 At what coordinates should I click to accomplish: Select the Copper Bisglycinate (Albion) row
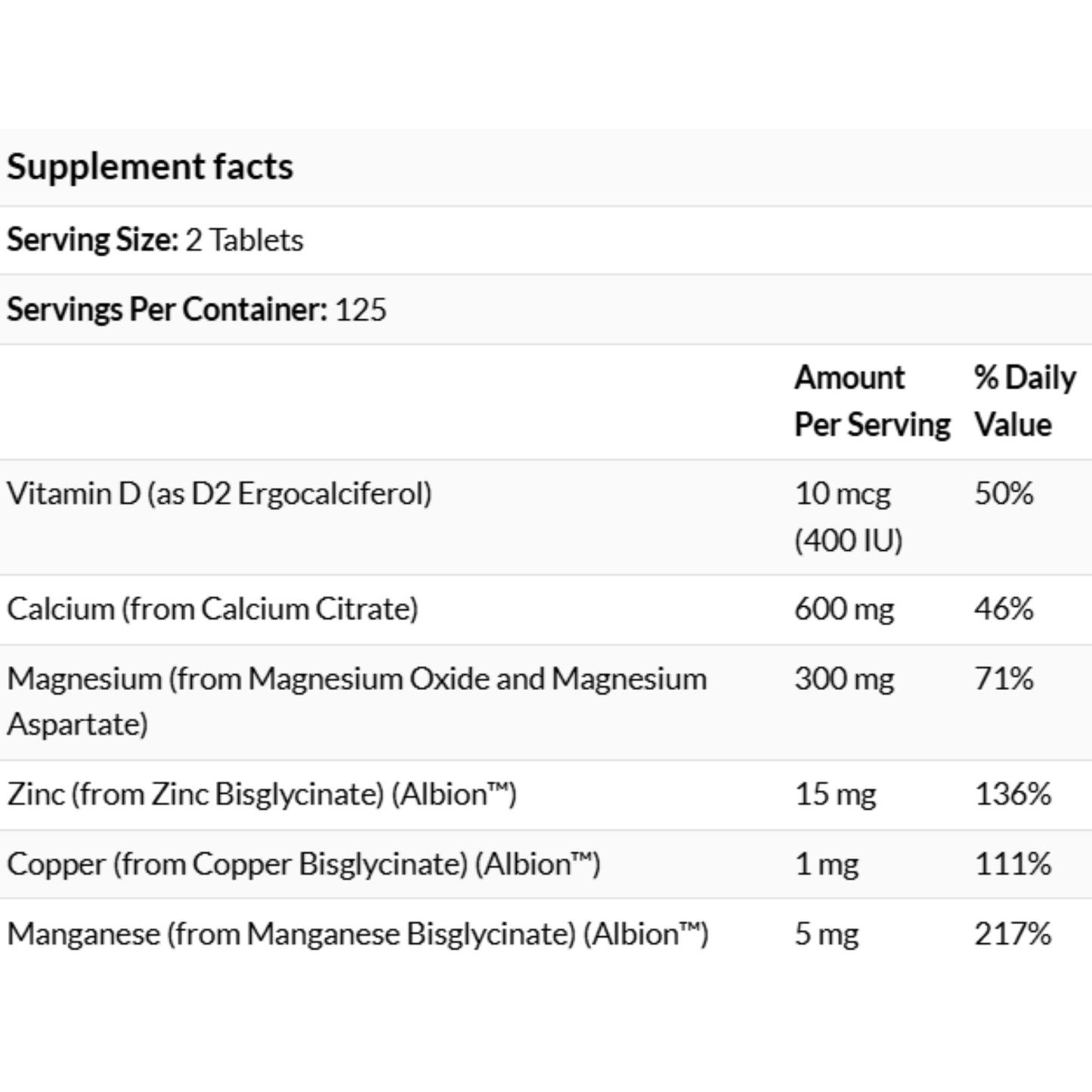546,865
